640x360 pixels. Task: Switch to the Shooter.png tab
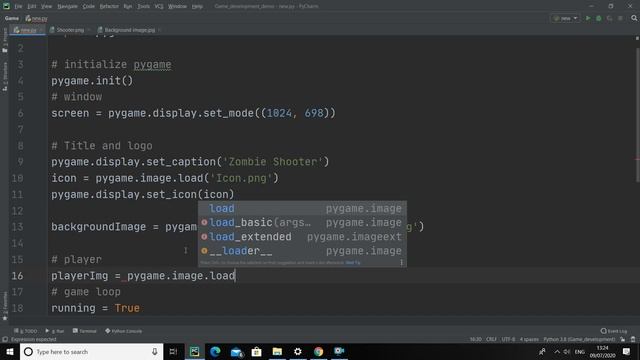[x=67, y=30]
